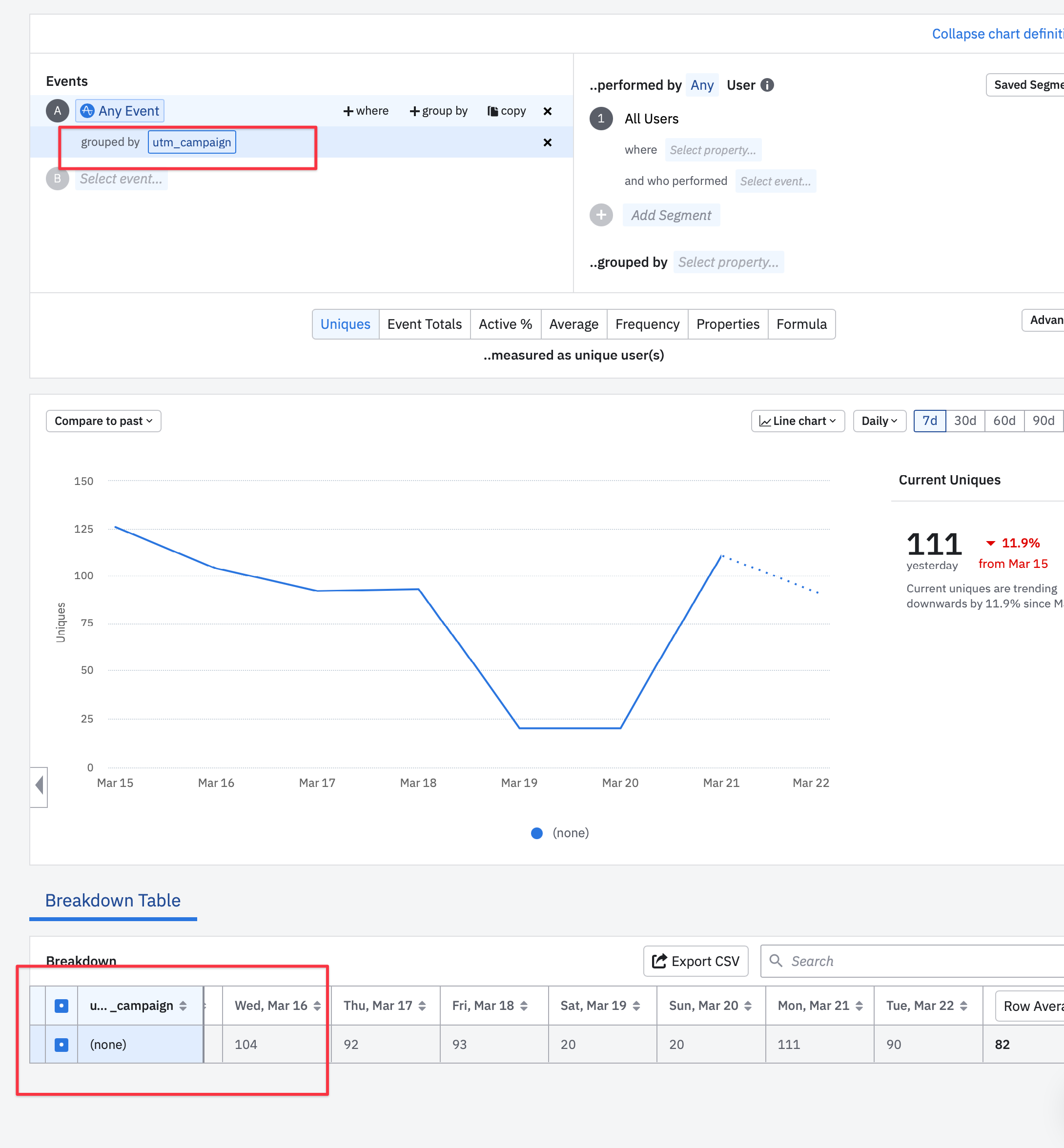
Task: Toggle the (none) row checkbox
Action: (x=61, y=1045)
